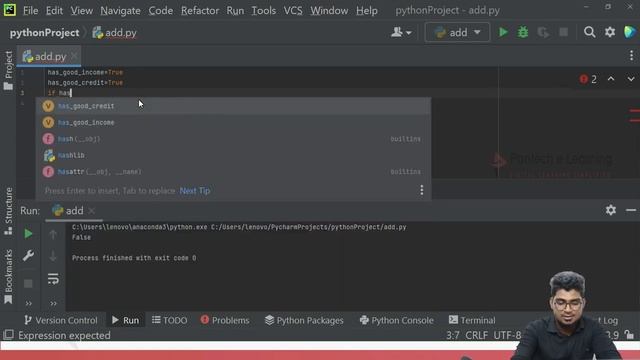Screen dimensions: 640x360
Task: Choose has_good_income completion suggestion
Action: [x=233, y=122]
